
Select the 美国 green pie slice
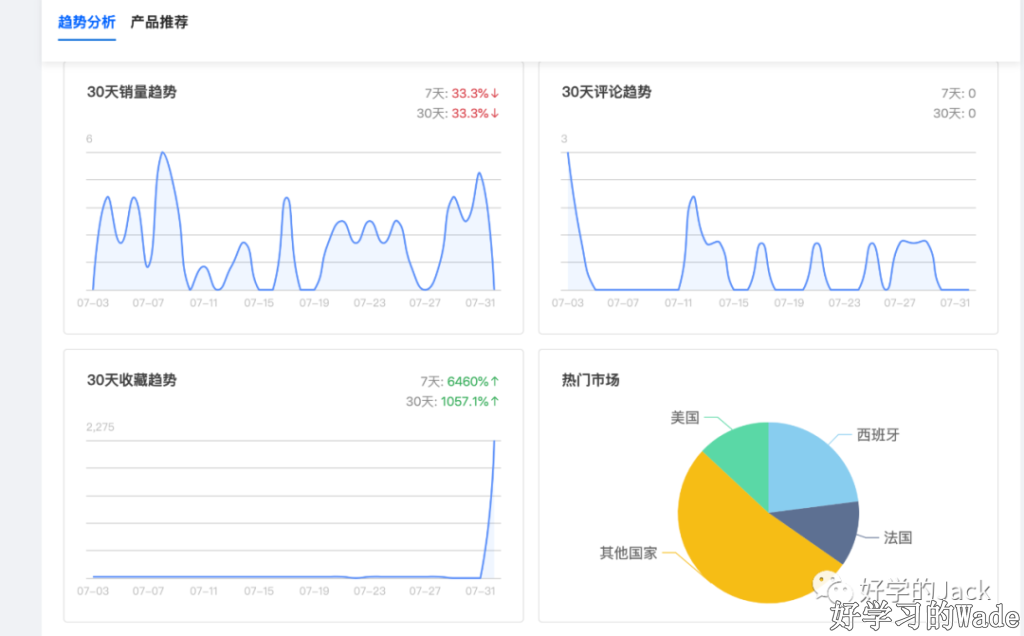coord(744,457)
